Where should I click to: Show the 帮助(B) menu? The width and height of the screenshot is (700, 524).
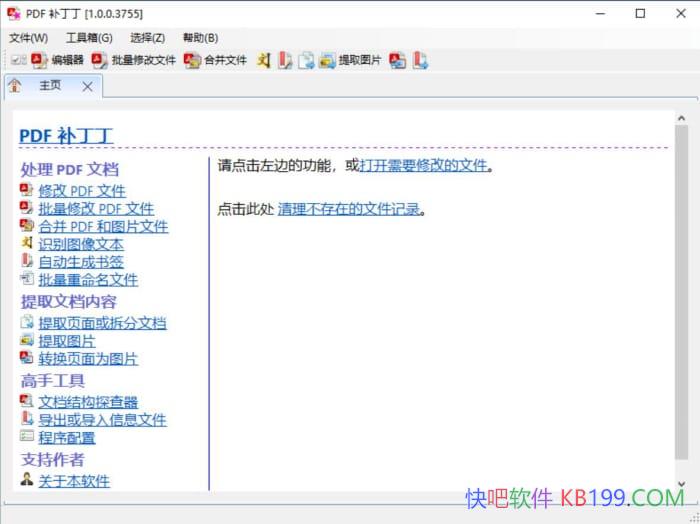pos(200,37)
